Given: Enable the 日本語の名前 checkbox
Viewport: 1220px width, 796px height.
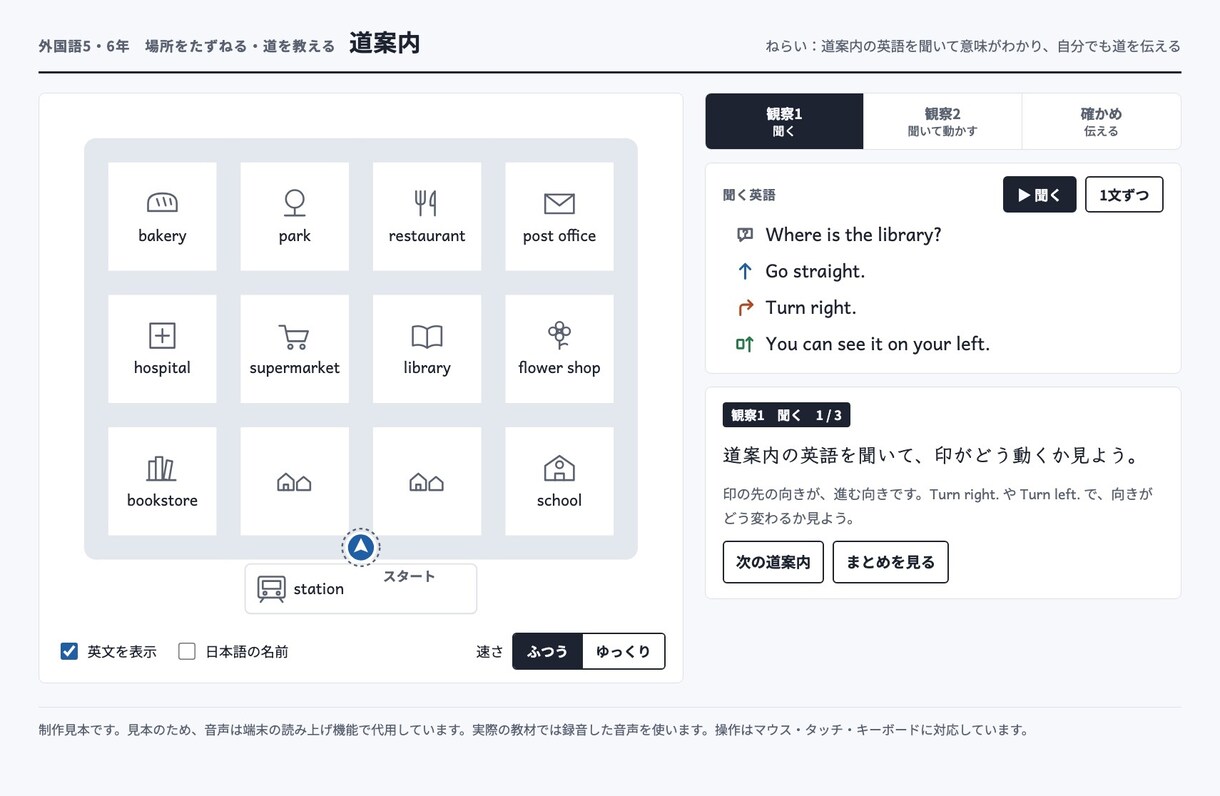Looking at the screenshot, I should tap(187, 651).
